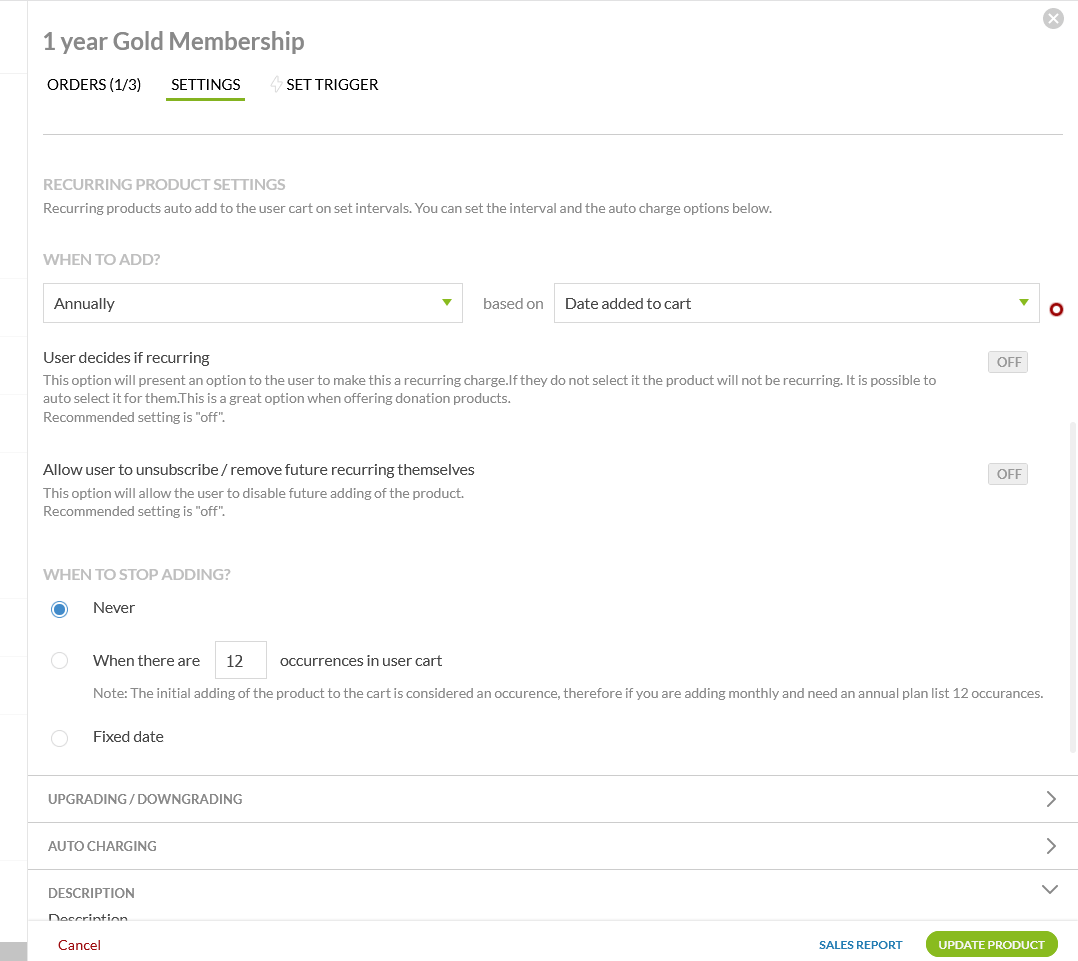Choose the 'Fixed date' radio button
The height and width of the screenshot is (961, 1078).
(x=60, y=738)
